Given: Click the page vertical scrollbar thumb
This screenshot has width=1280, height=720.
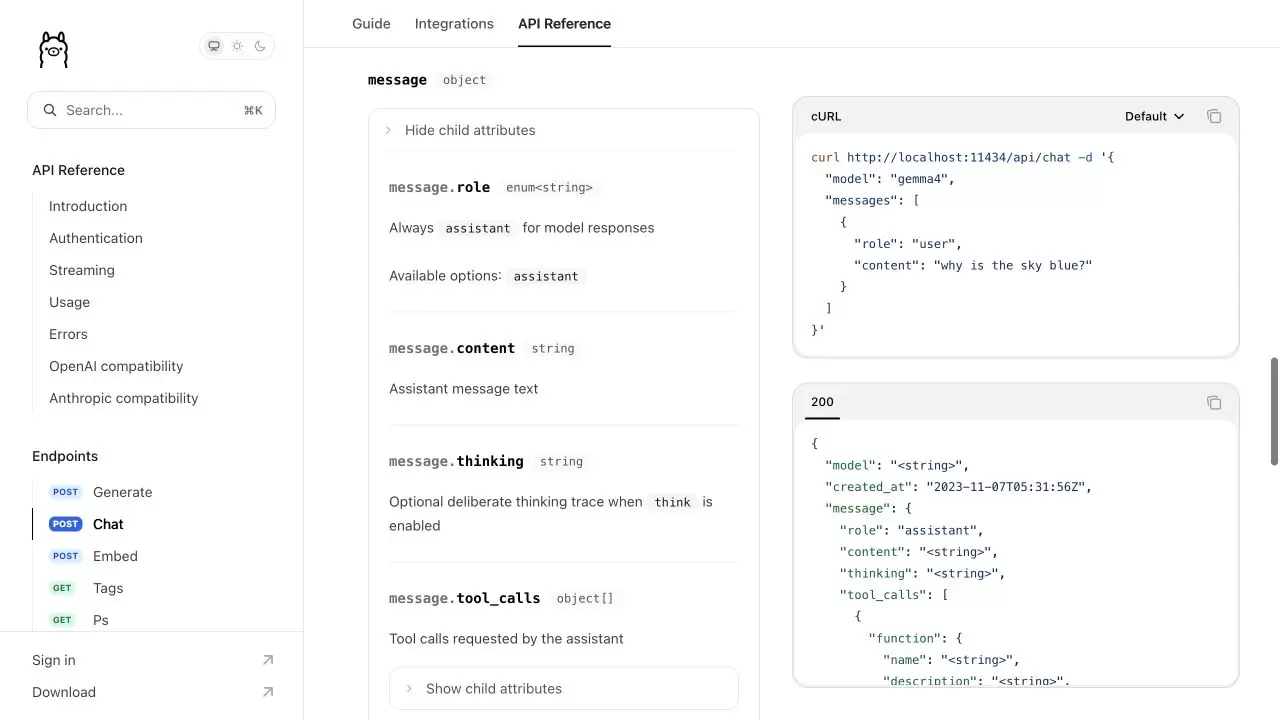Looking at the screenshot, I should click(x=1274, y=411).
